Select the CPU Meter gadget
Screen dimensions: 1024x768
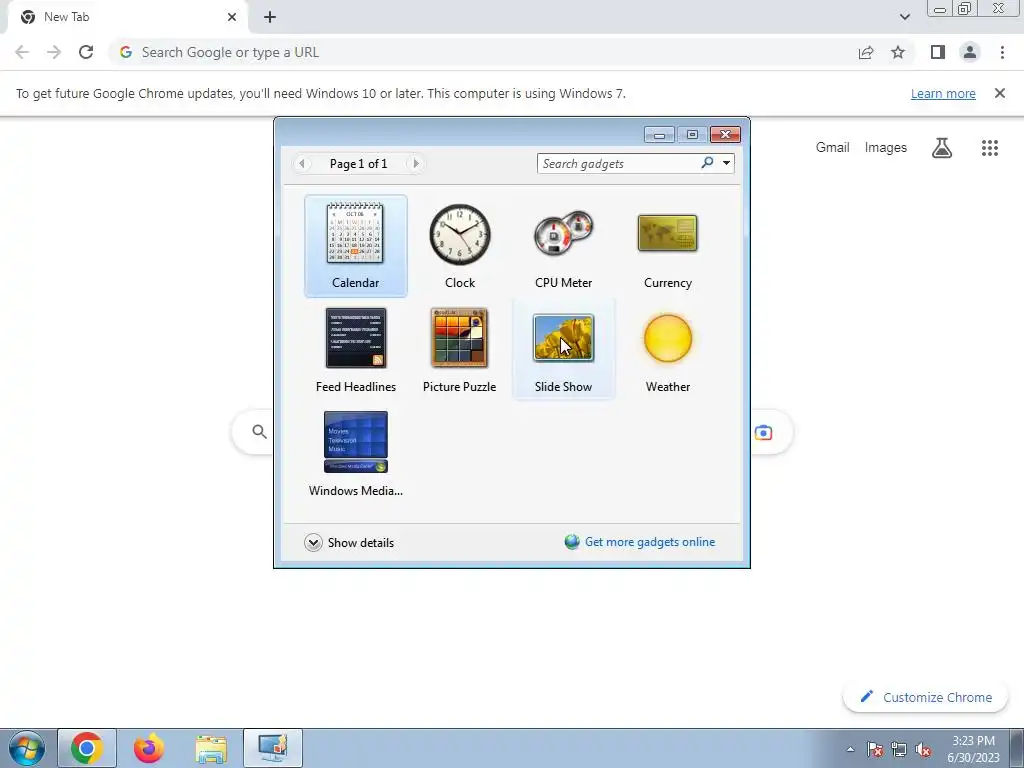(x=564, y=246)
